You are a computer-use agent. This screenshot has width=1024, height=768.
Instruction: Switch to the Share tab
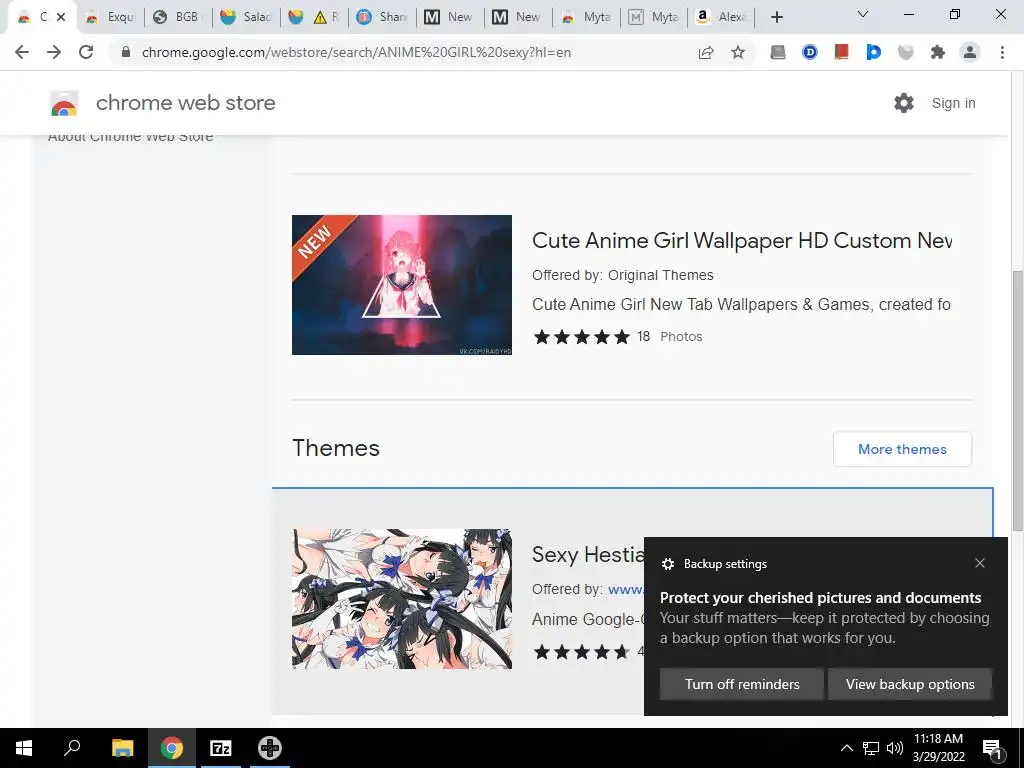coord(383,17)
